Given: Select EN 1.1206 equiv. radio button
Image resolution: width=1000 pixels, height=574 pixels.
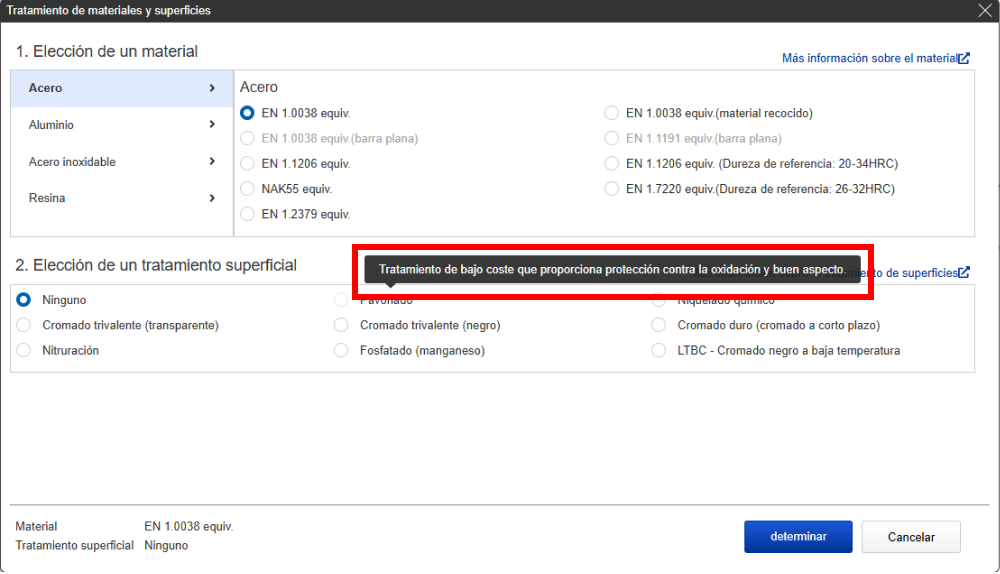Looking at the screenshot, I should pyautogui.click(x=248, y=163).
